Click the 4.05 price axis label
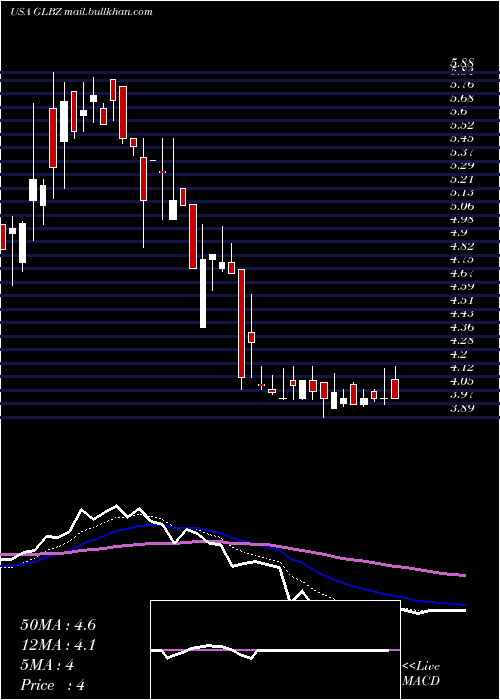The height and width of the screenshot is (700, 500). coord(462,381)
